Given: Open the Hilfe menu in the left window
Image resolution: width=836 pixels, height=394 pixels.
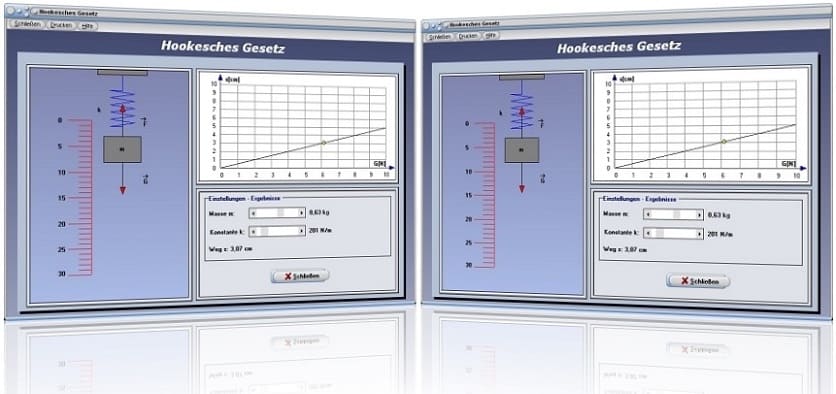Looking at the screenshot, I should click(87, 26).
